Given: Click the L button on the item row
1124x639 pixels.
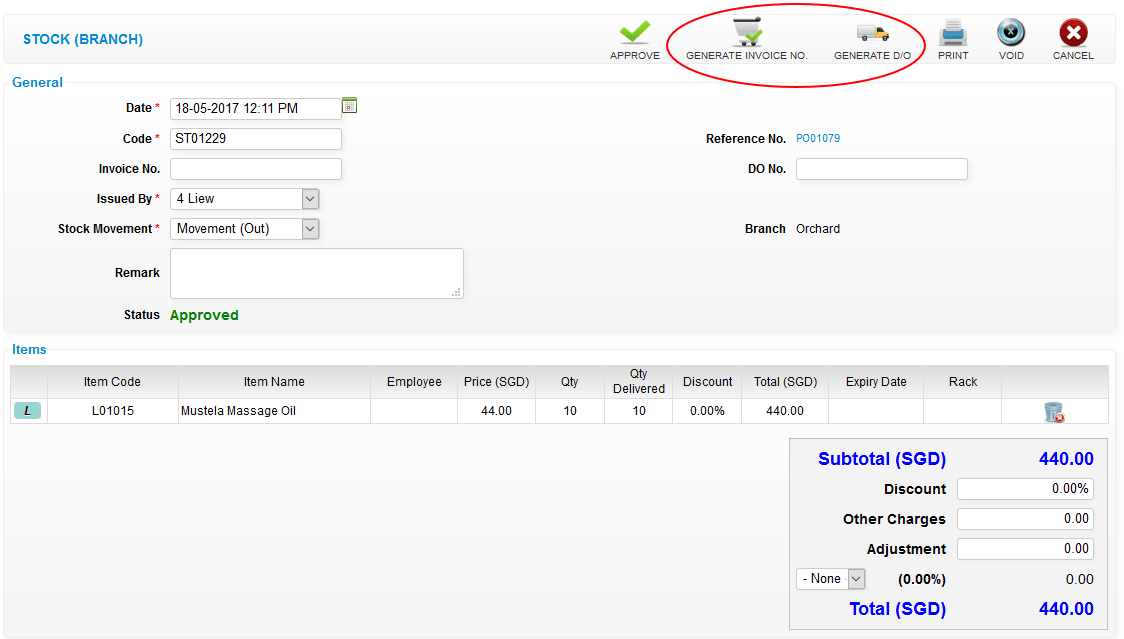Looking at the screenshot, I should pyautogui.click(x=27, y=410).
